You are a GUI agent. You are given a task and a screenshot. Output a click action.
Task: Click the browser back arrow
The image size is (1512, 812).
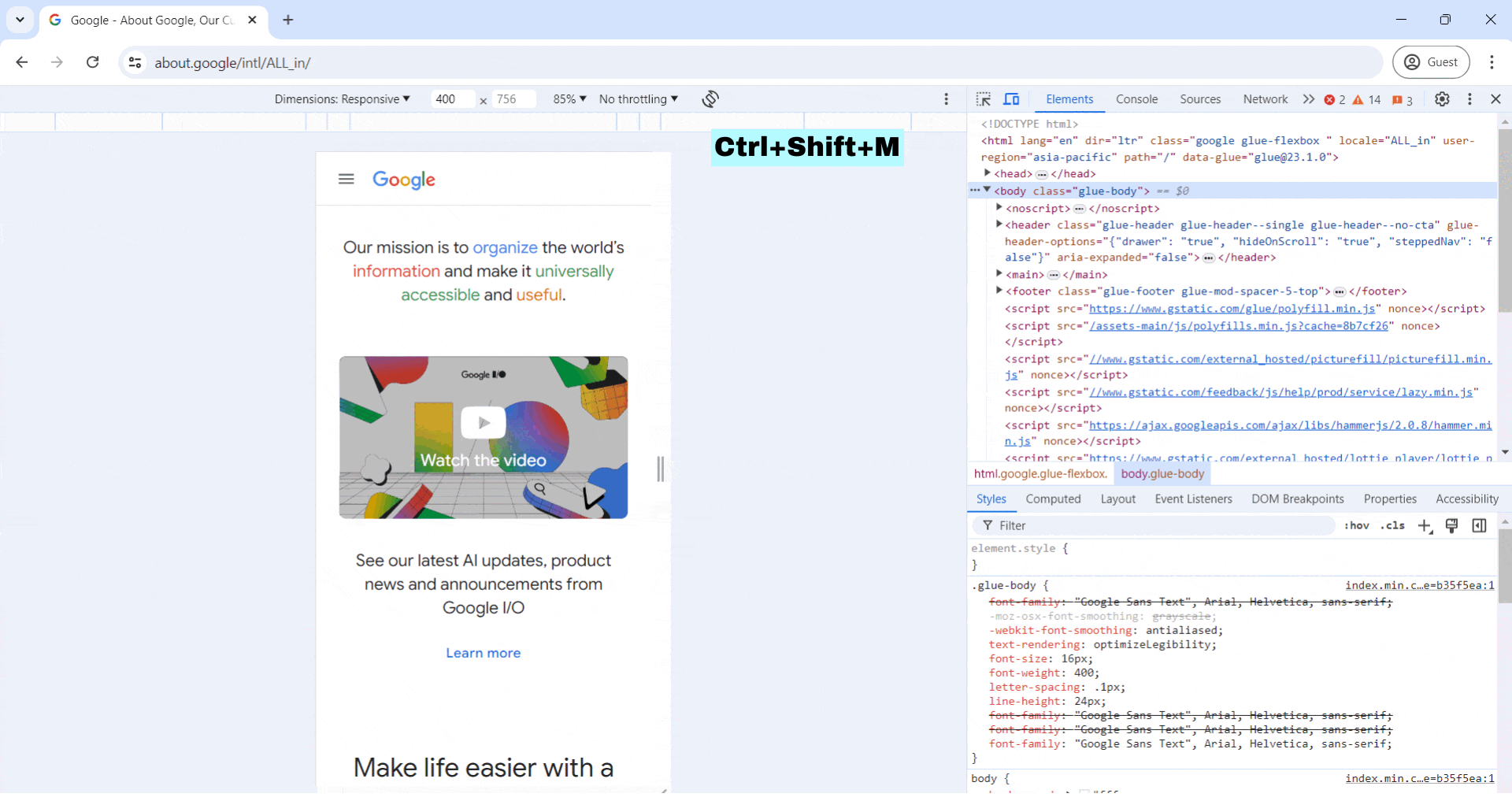[x=22, y=62]
